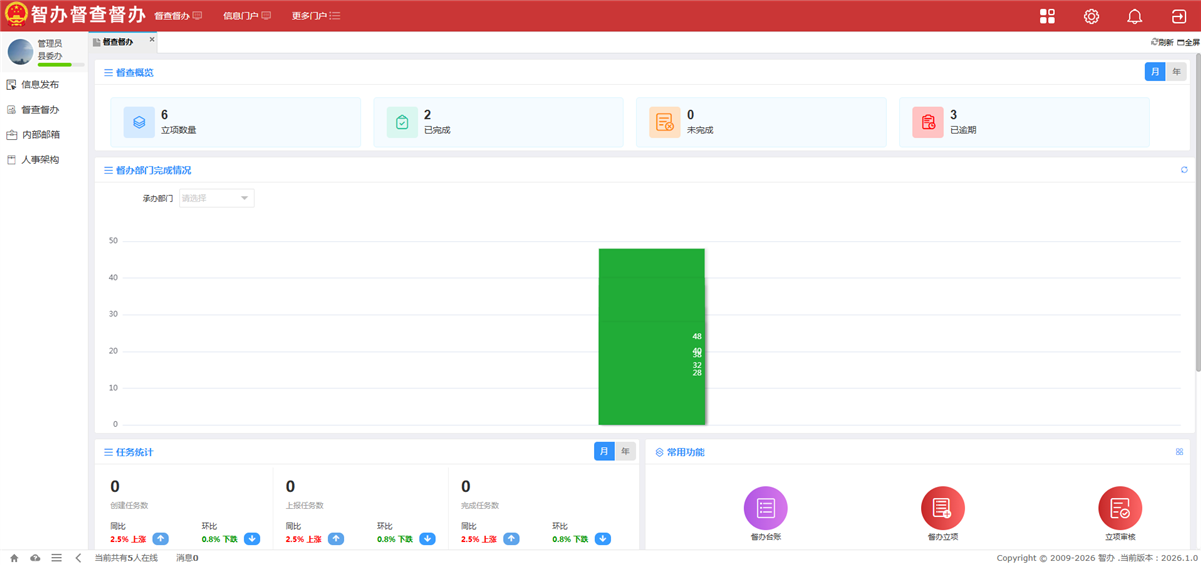Open the settings gear in header
This screenshot has width=1201, height=565.
point(1091,16)
